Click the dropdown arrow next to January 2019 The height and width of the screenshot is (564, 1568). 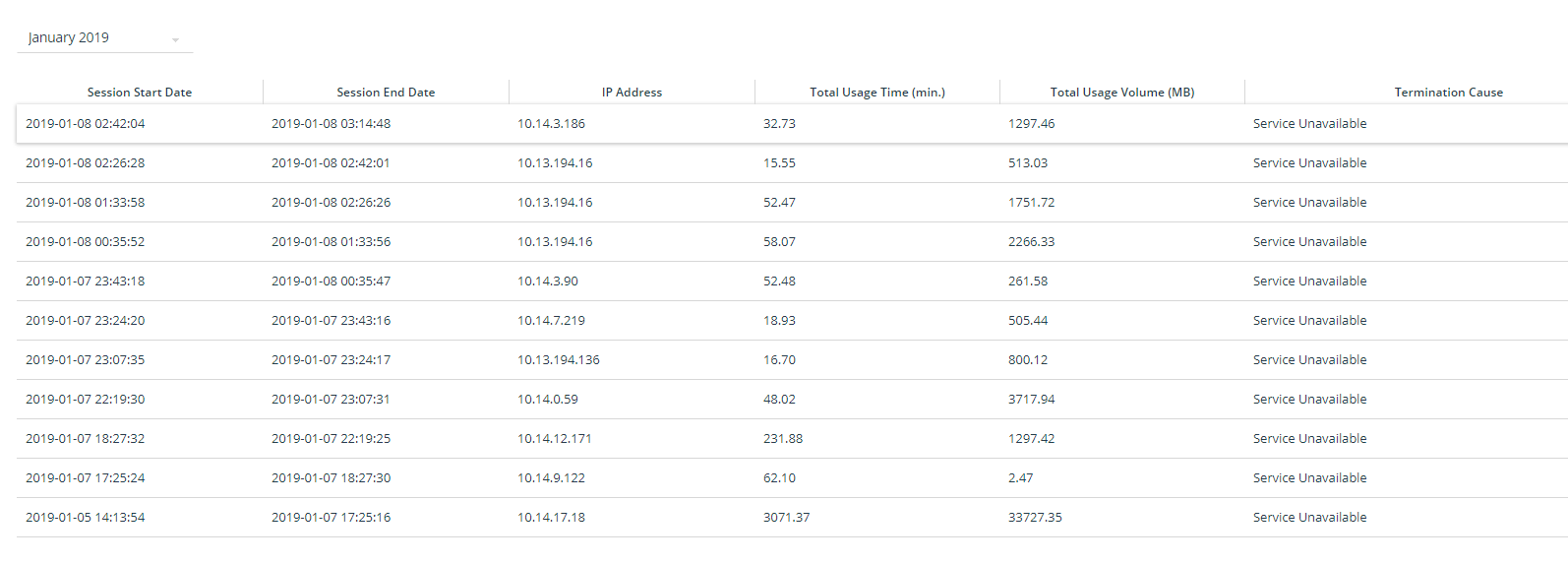pyautogui.click(x=175, y=40)
